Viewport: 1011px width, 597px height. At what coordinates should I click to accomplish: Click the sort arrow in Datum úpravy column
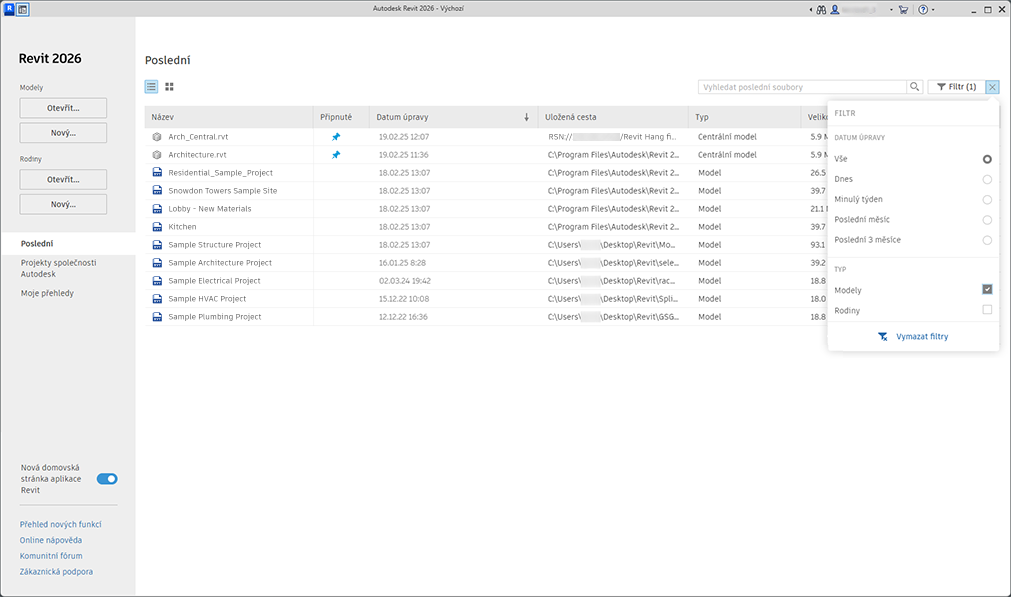click(x=526, y=117)
